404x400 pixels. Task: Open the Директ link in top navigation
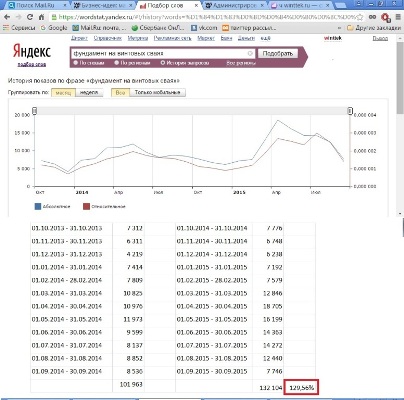click(x=79, y=38)
